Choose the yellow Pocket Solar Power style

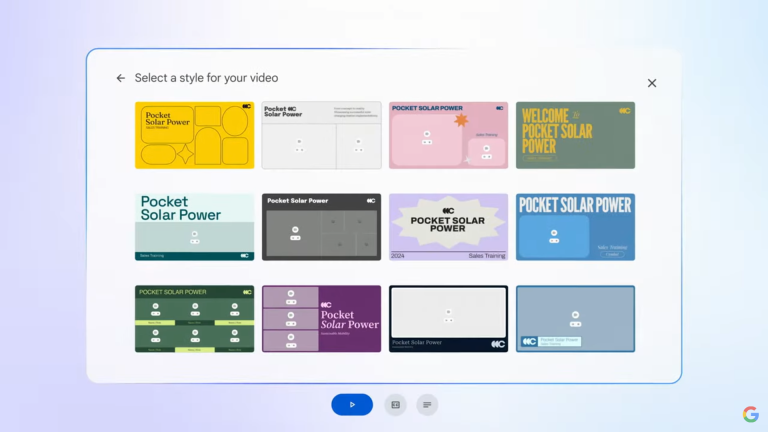point(194,135)
